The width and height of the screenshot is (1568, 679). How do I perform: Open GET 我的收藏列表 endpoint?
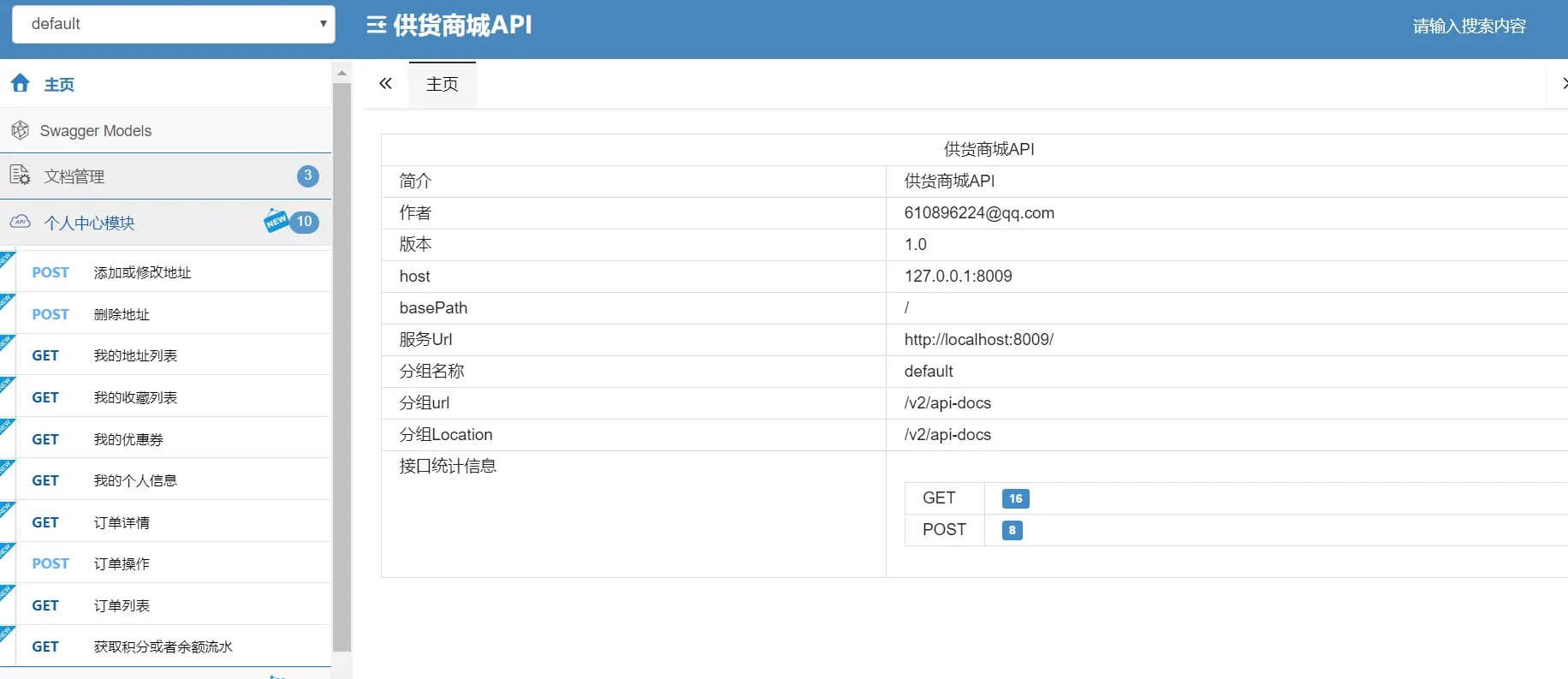pos(135,397)
